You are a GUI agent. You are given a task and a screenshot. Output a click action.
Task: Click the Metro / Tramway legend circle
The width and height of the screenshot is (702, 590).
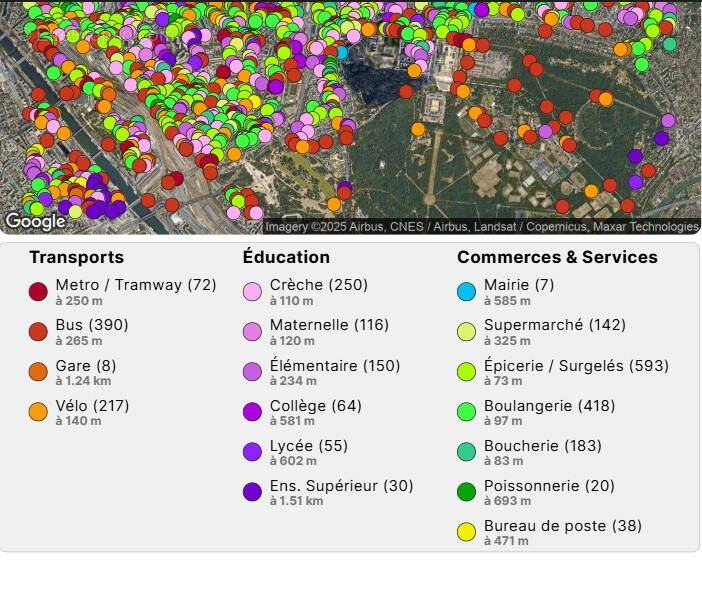pos(38,292)
